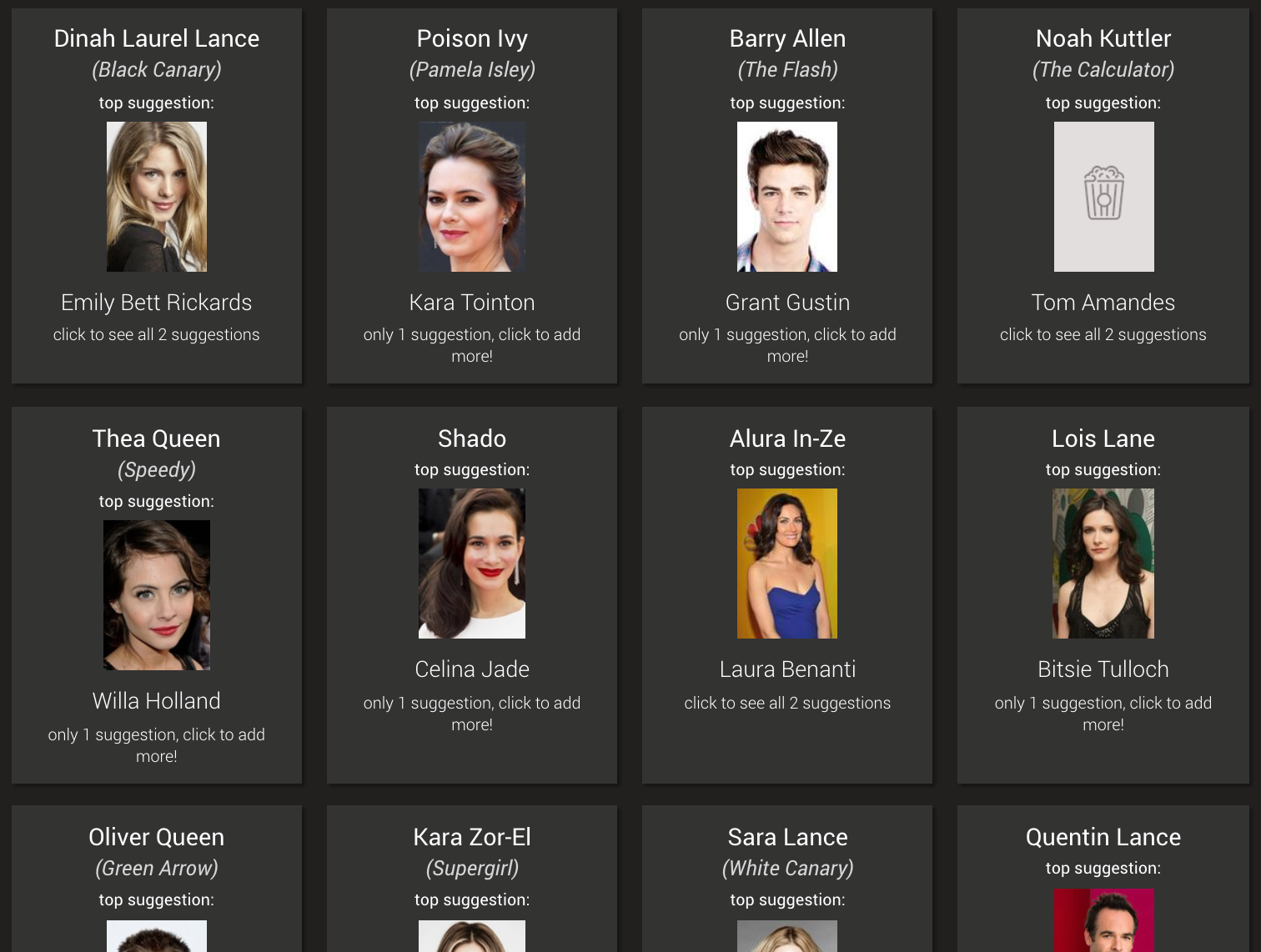Select the "(Green Arrow)" alias text

pos(157,869)
